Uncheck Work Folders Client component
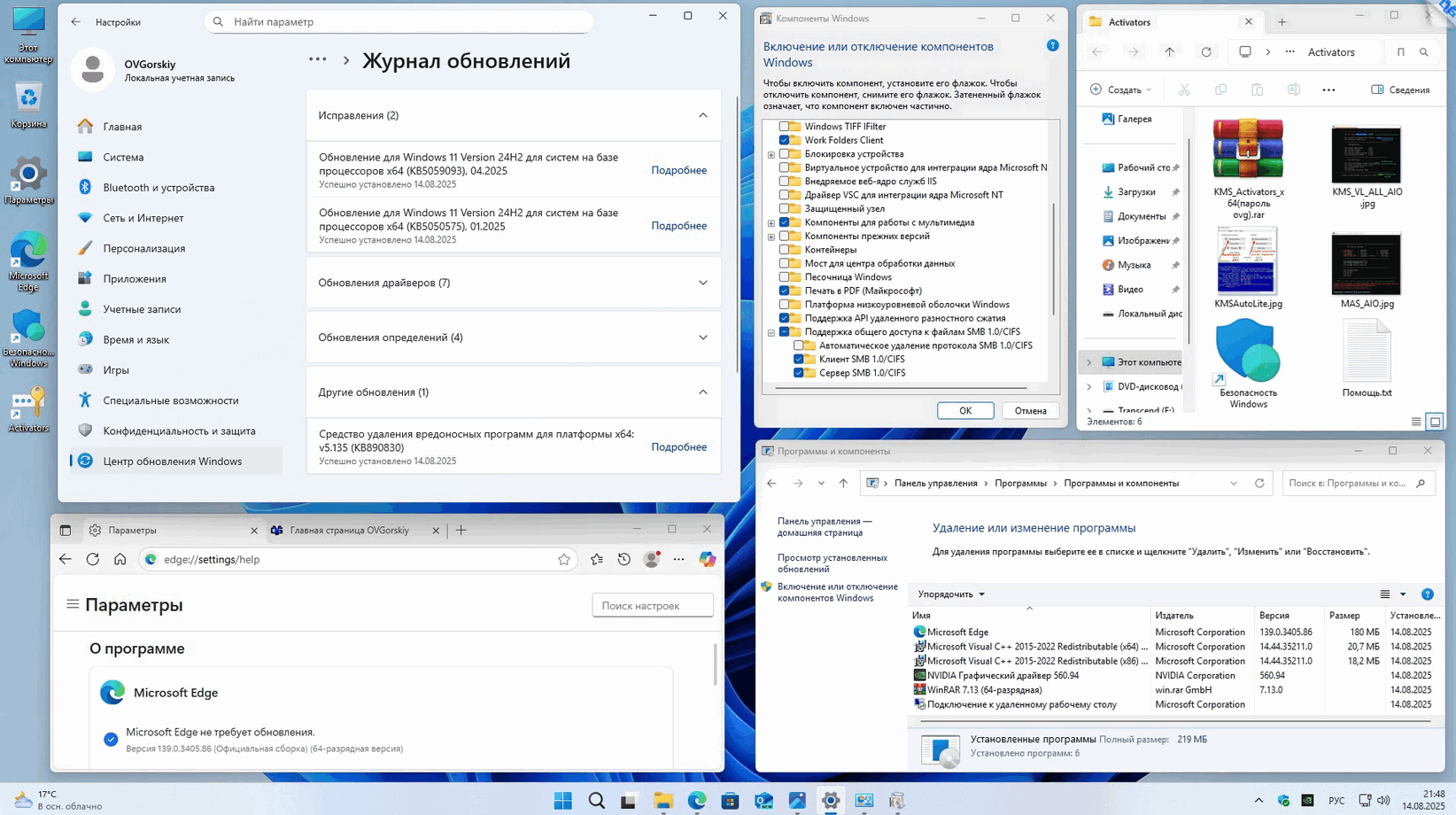The width and height of the screenshot is (1456, 815). point(784,140)
